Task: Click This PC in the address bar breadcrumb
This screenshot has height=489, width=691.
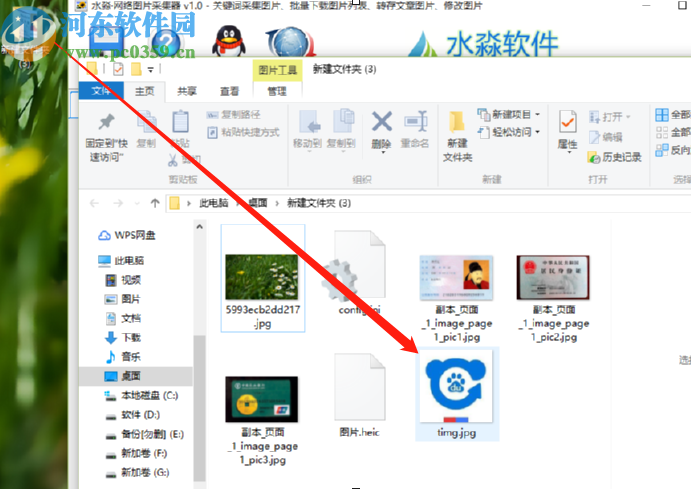Action: click(x=214, y=203)
